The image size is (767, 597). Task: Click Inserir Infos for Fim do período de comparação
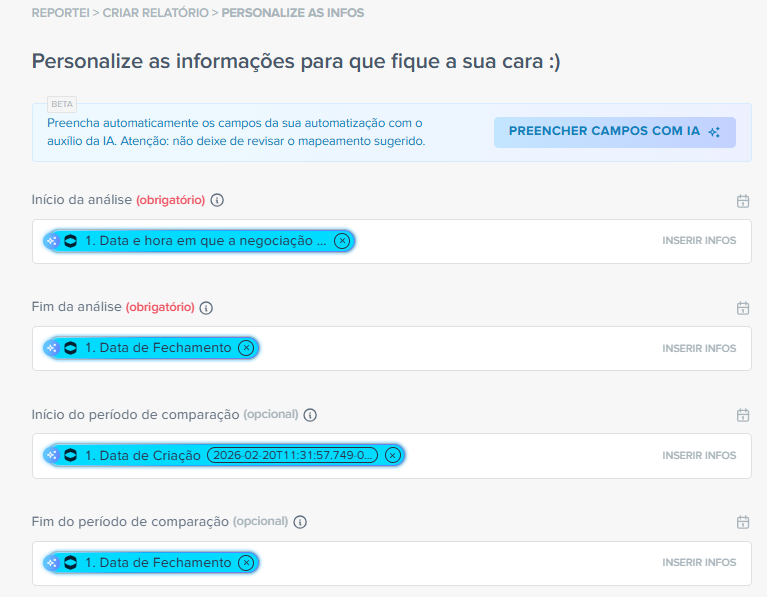tap(699, 562)
